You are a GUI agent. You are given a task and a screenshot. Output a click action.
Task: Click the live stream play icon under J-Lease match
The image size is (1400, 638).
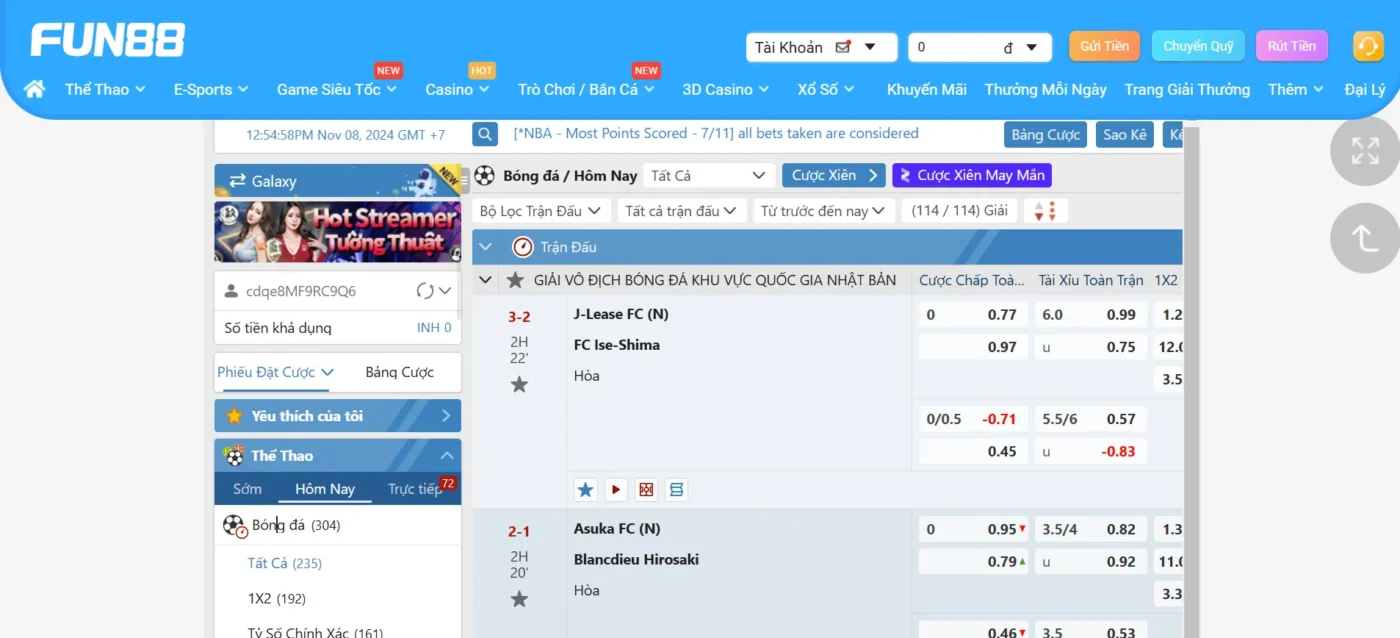(615, 489)
